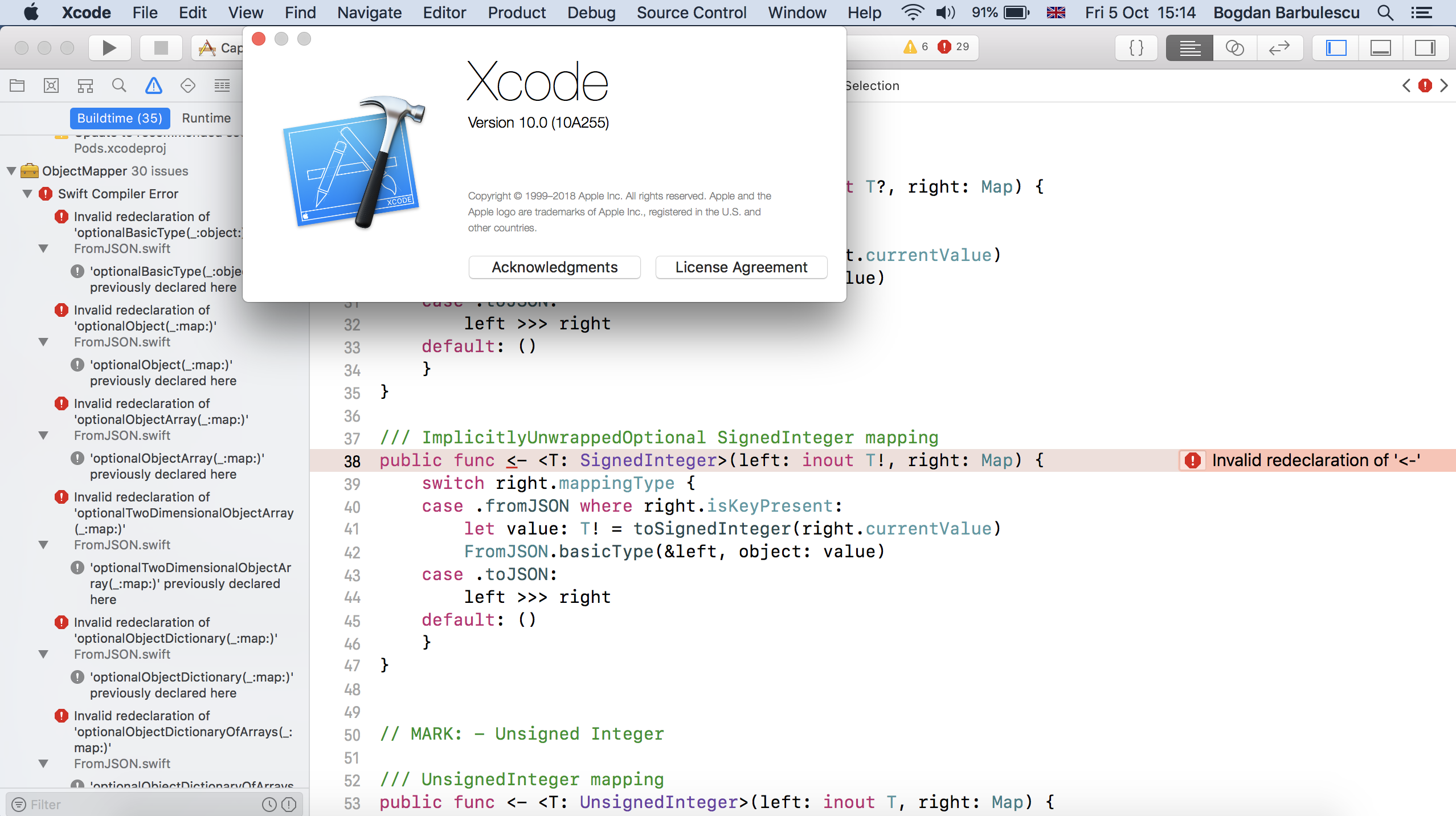Viewport: 1456px width, 816px height.
Task: Click Acknowledgments button in About window
Action: (554, 267)
